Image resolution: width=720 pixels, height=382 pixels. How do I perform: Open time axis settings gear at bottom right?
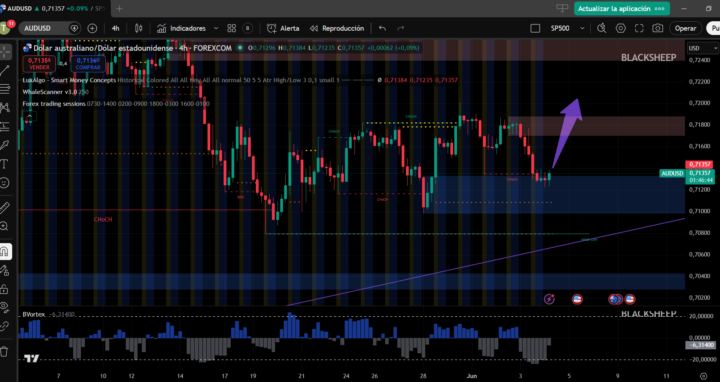[703, 376]
